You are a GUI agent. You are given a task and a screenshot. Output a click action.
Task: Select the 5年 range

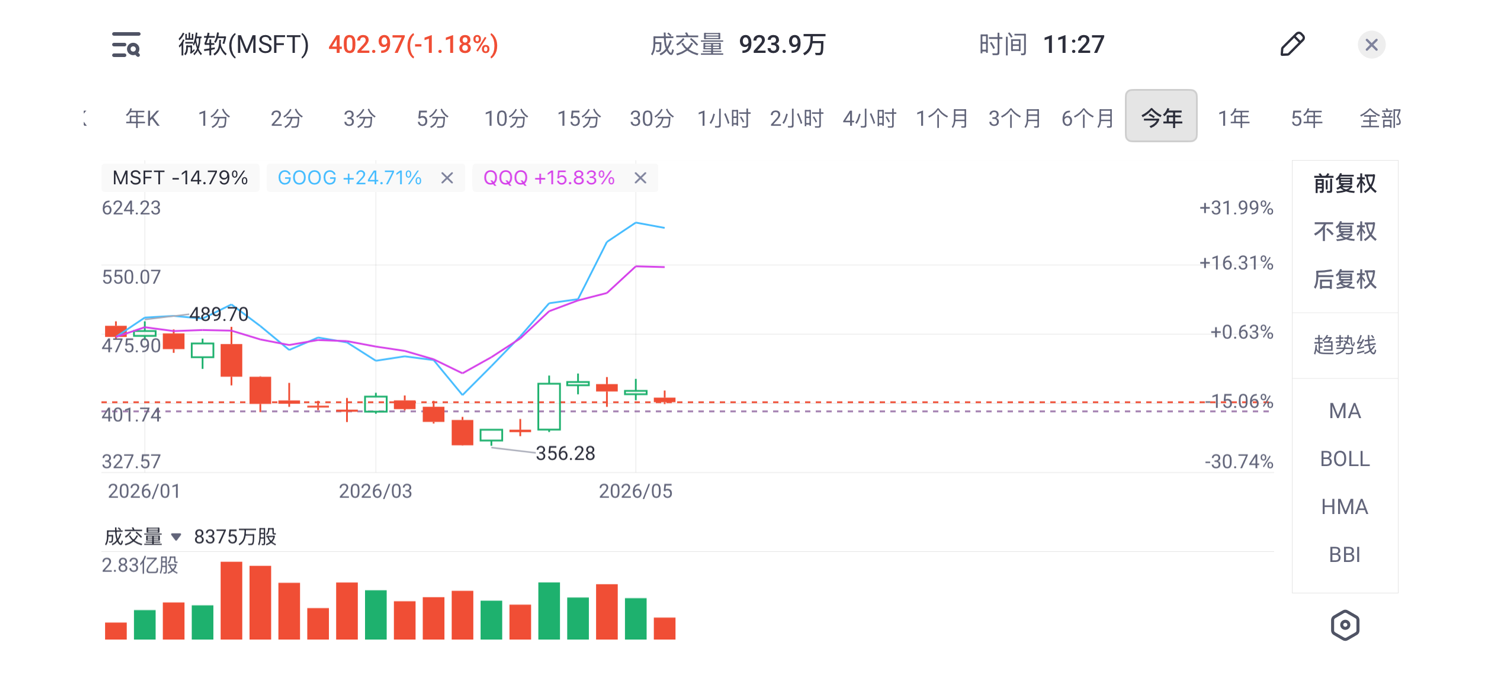pyautogui.click(x=1307, y=118)
